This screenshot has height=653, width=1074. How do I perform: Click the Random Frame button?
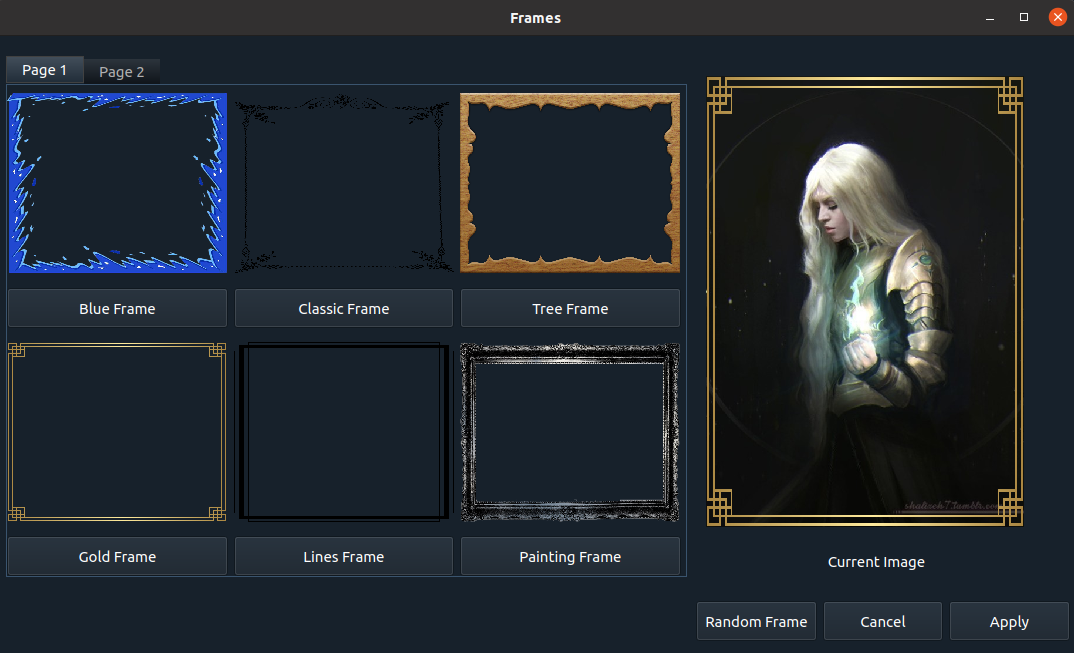coord(756,621)
